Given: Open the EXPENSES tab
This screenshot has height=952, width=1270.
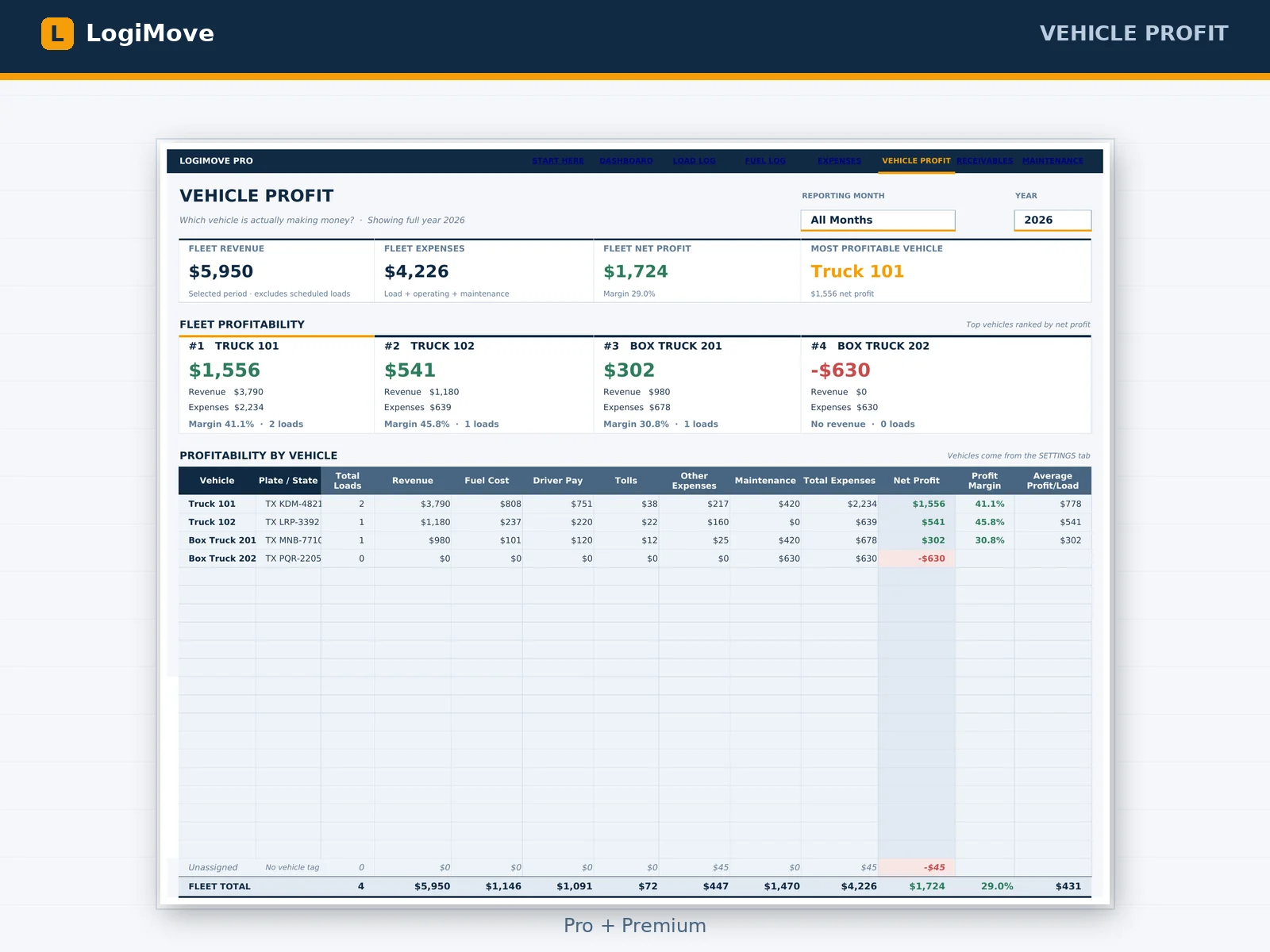Looking at the screenshot, I should (x=839, y=161).
